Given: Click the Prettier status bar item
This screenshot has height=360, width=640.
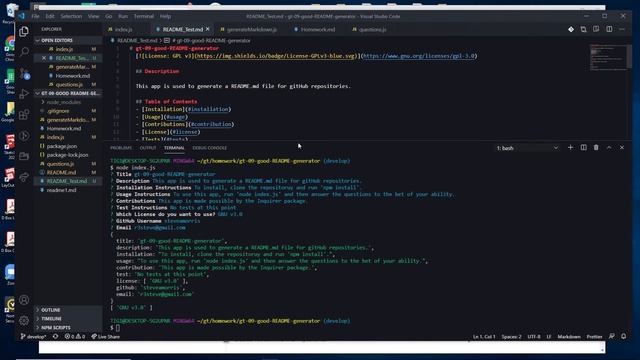Looking at the screenshot, I should click(x=594, y=337).
